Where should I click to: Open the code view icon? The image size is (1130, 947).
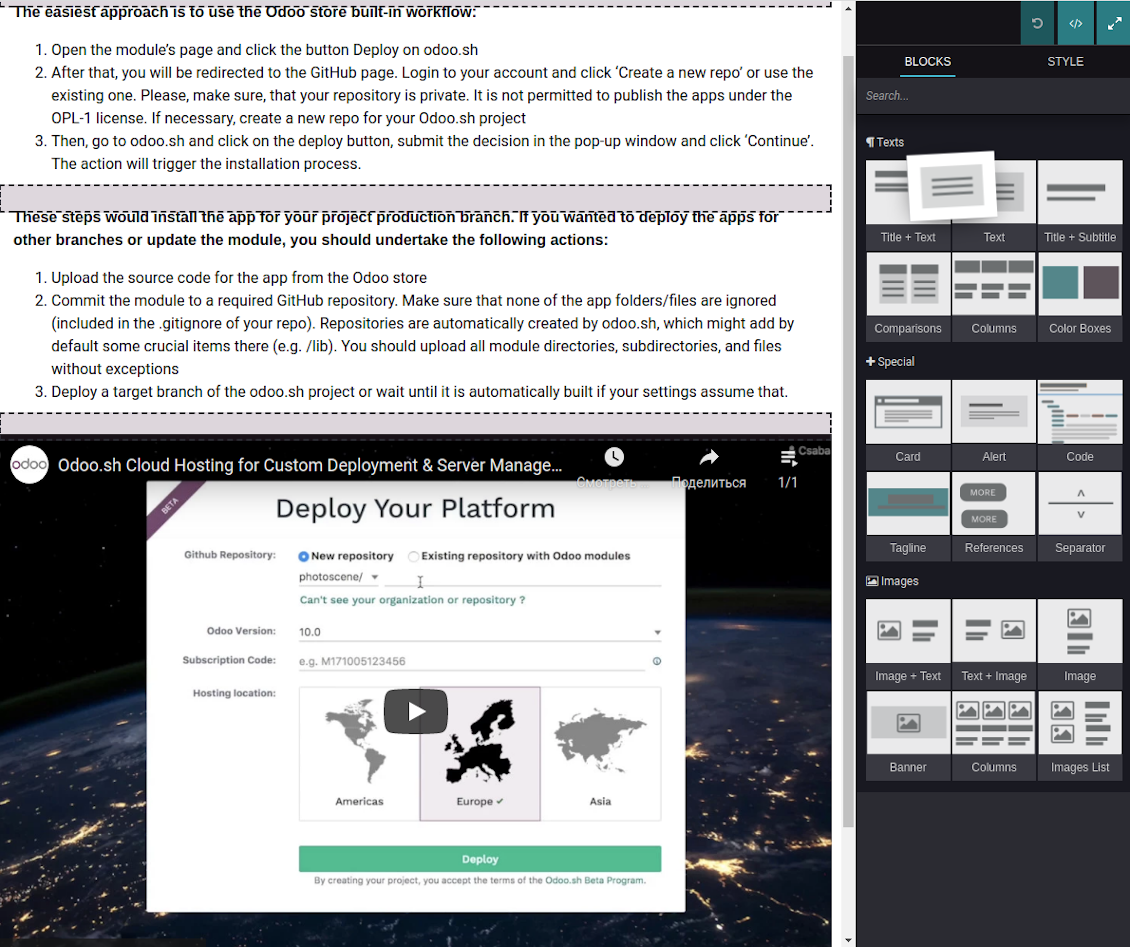click(x=1075, y=23)
